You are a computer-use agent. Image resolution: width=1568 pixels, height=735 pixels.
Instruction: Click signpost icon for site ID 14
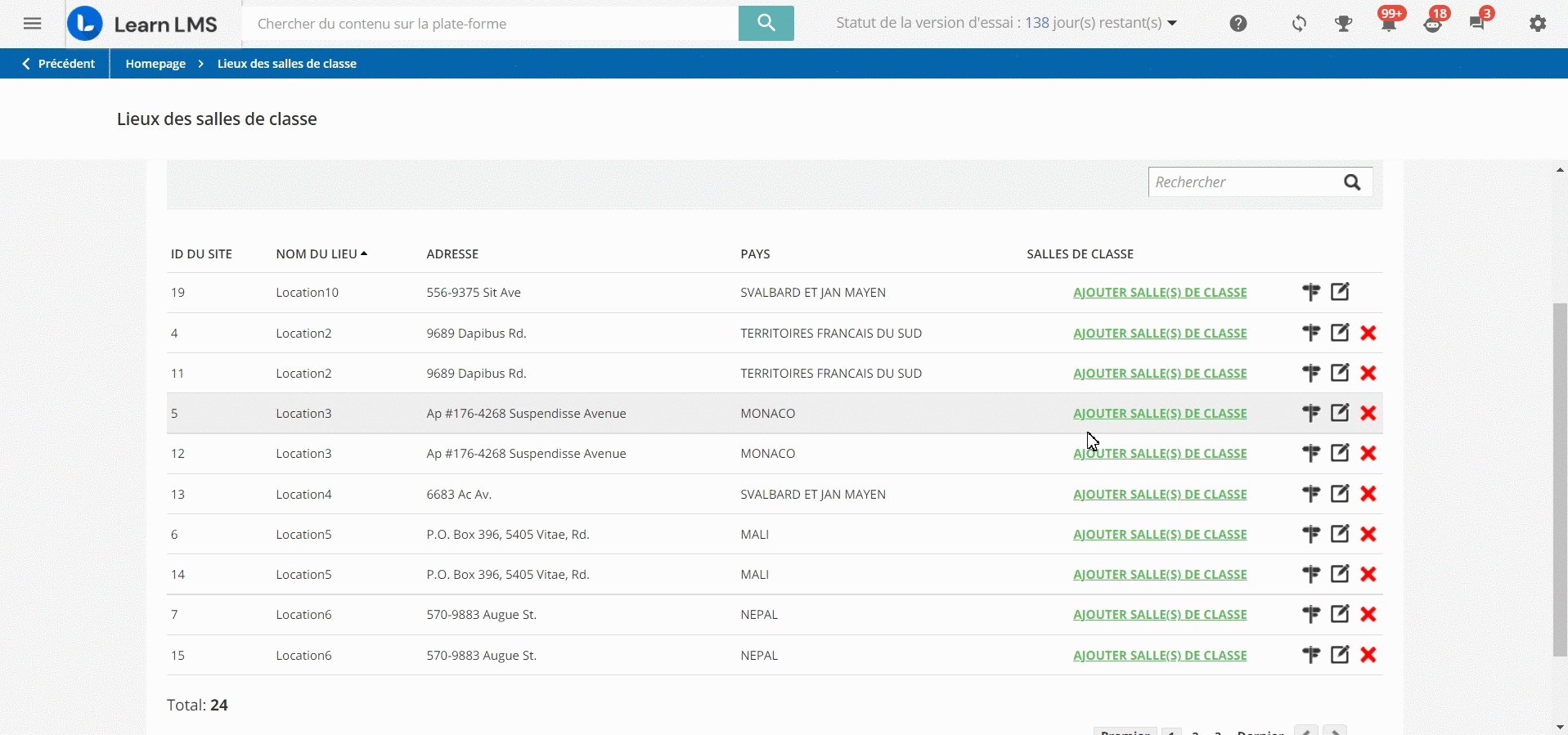[1311, 574]
